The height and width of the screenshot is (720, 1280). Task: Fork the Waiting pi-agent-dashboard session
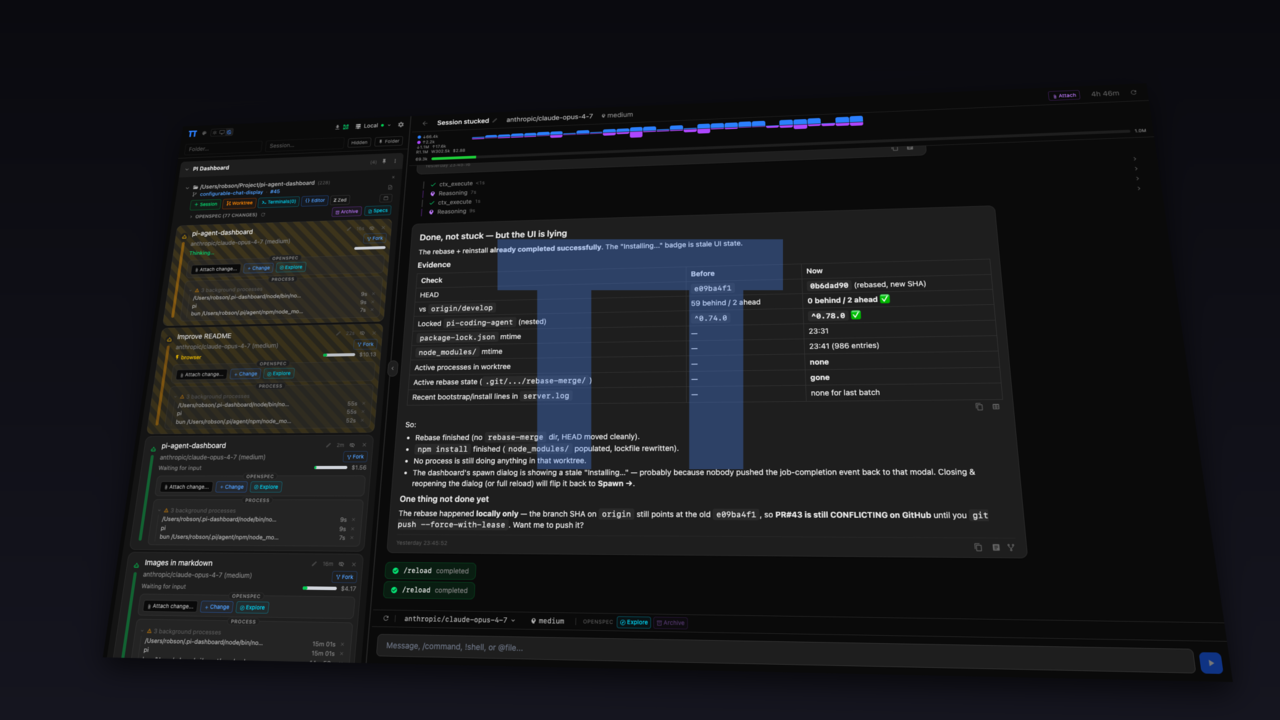355,457
